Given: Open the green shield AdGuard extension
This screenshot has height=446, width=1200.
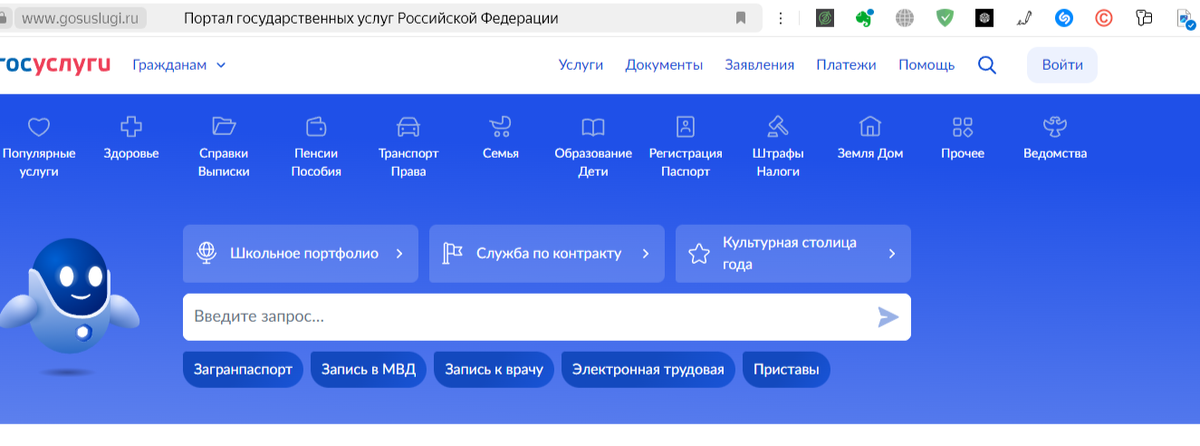Looking at the screenshot, I should pos(945,18).
